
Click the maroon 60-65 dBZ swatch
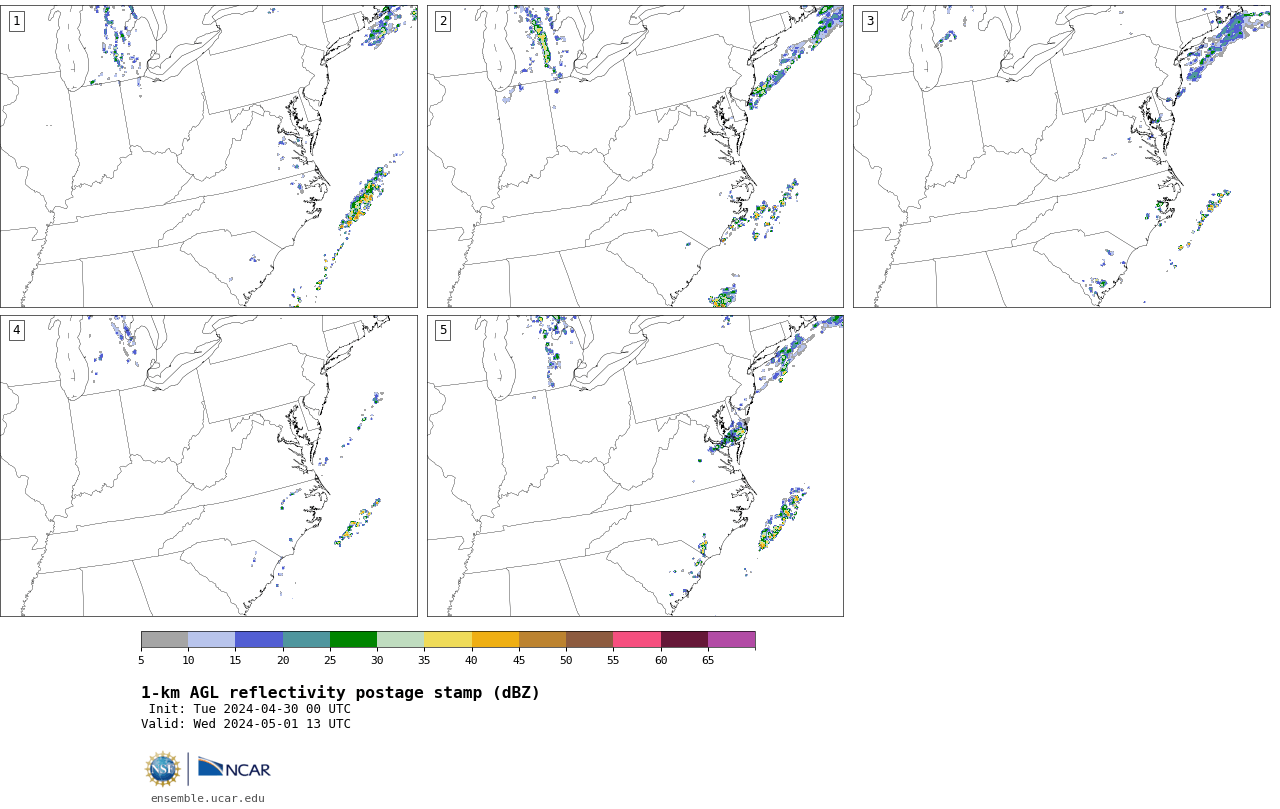point(684,640)
